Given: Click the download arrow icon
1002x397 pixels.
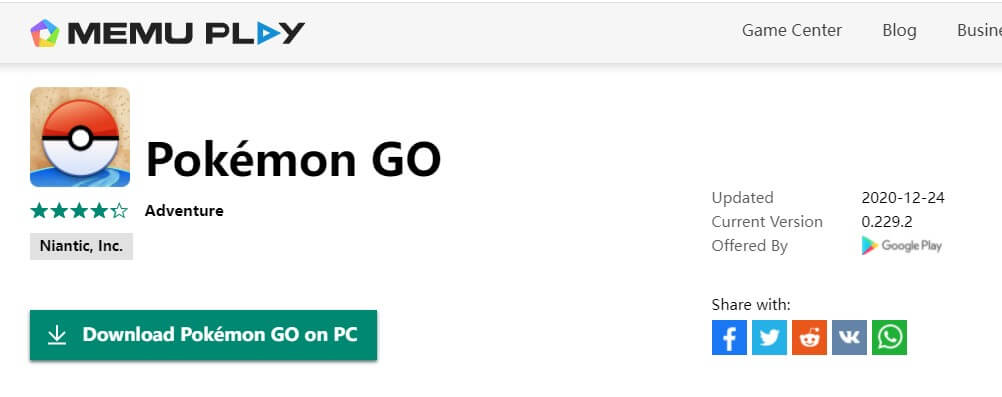Looking at the screenshot, I should click(x=57, y=335).
